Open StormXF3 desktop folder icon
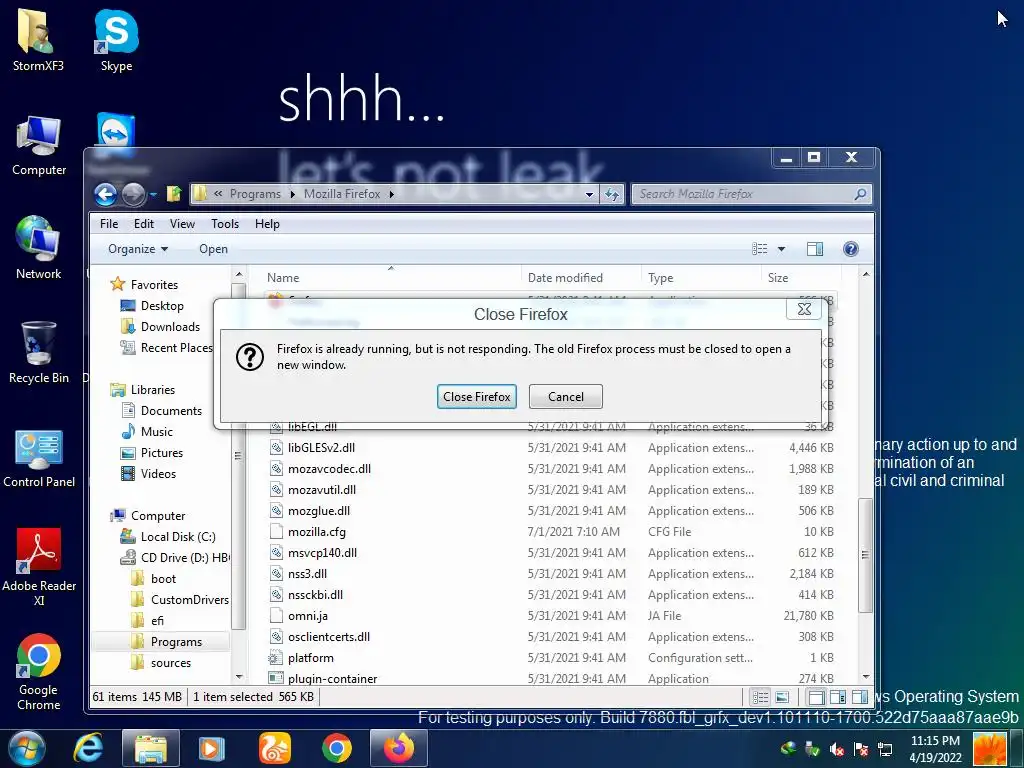This screenshot has width=1024, height=768. [x=39, y=39]
